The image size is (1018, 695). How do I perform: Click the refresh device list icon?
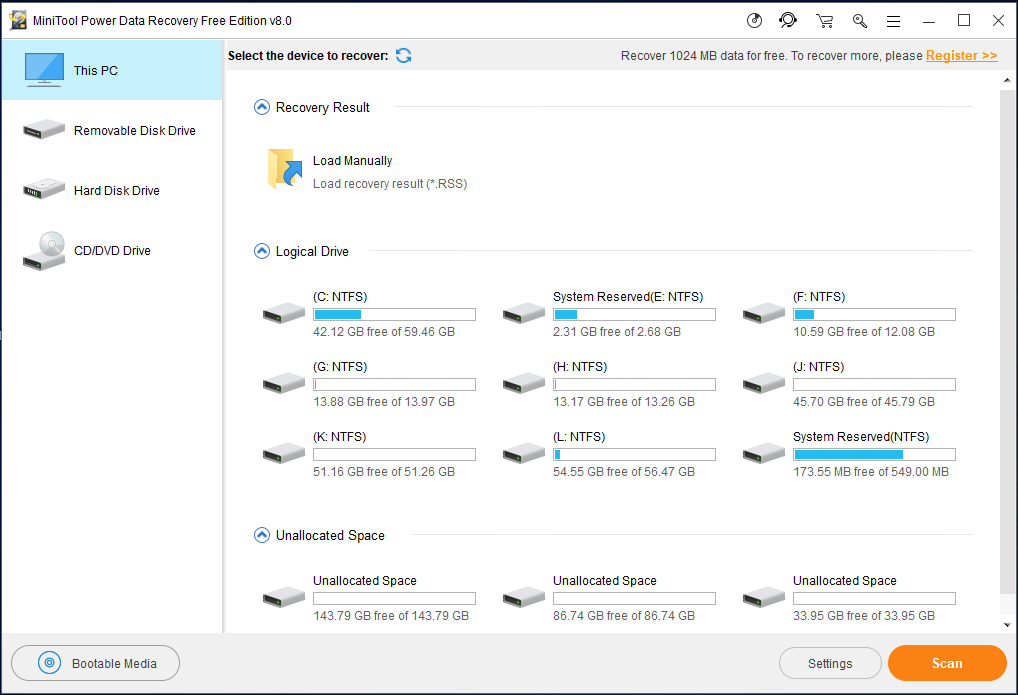(404, 56)
